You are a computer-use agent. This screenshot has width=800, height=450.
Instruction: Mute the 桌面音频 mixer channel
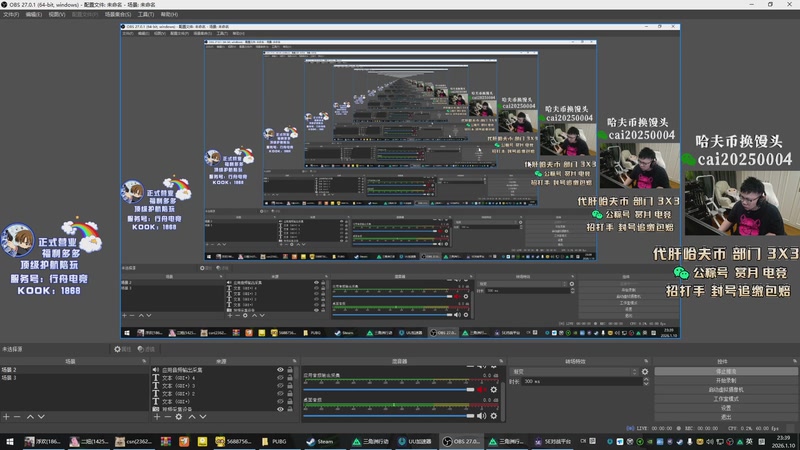point(482,416)
